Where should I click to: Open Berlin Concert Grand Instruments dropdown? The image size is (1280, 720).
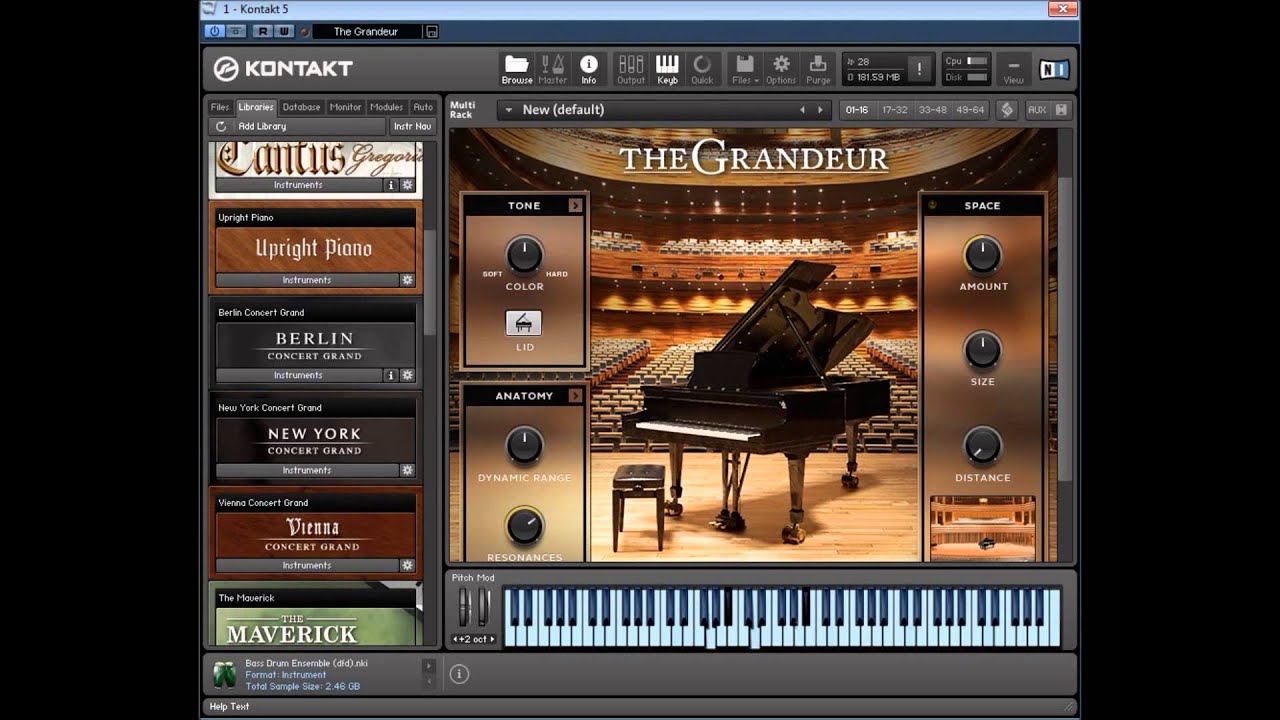299,375
